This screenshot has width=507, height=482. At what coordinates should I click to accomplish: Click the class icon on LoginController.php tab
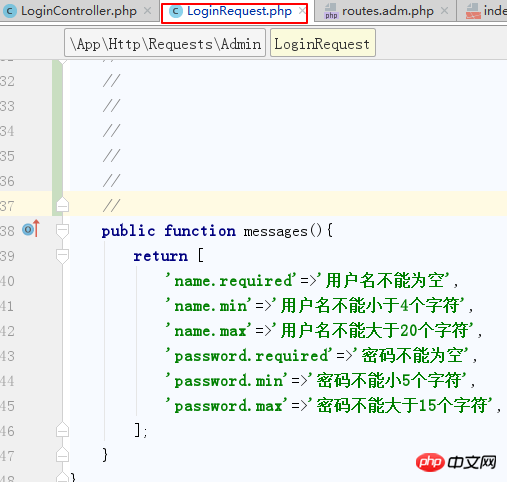tap(10, 11)
